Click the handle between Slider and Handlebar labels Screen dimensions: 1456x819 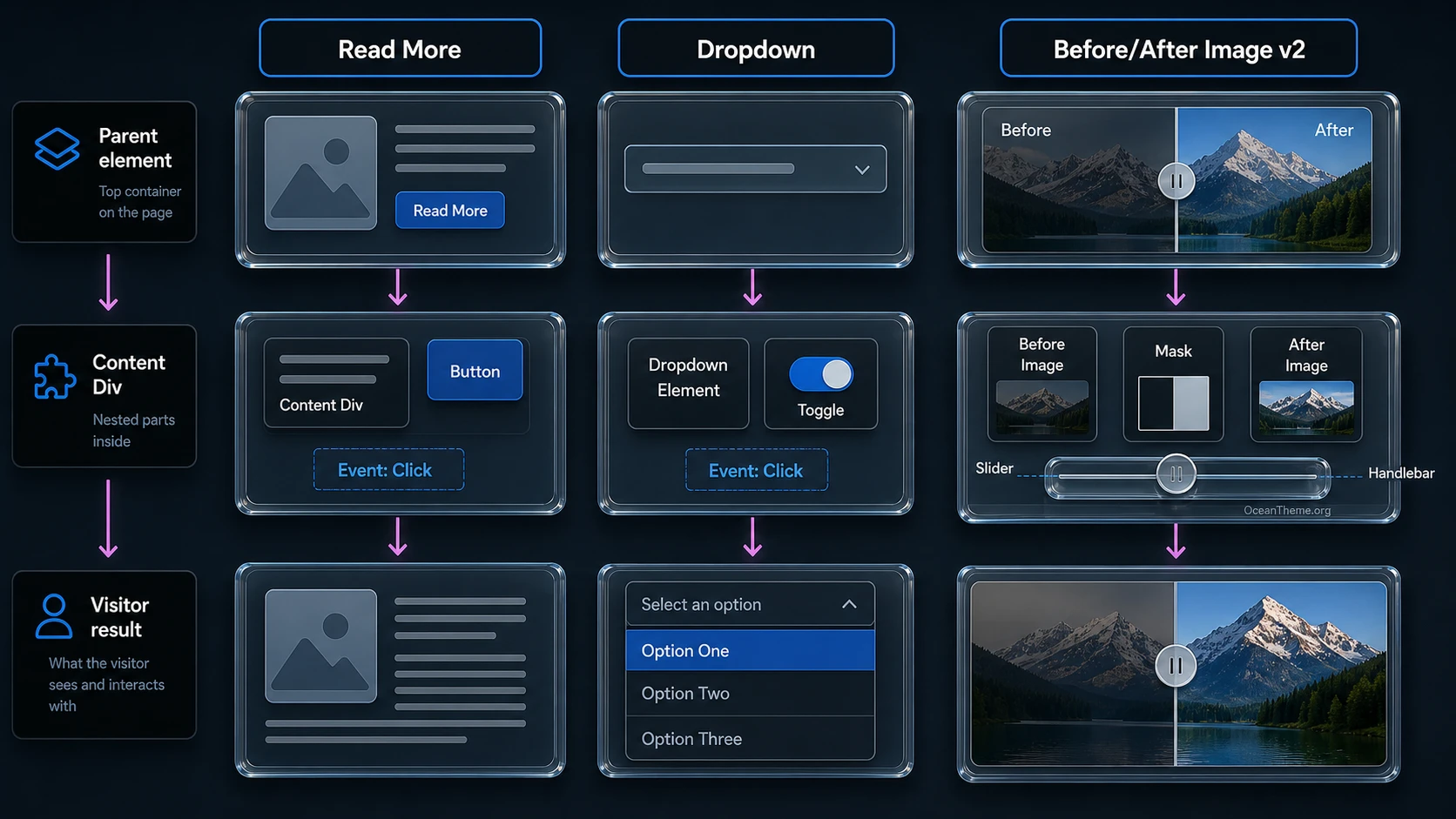click(1176, 473)
